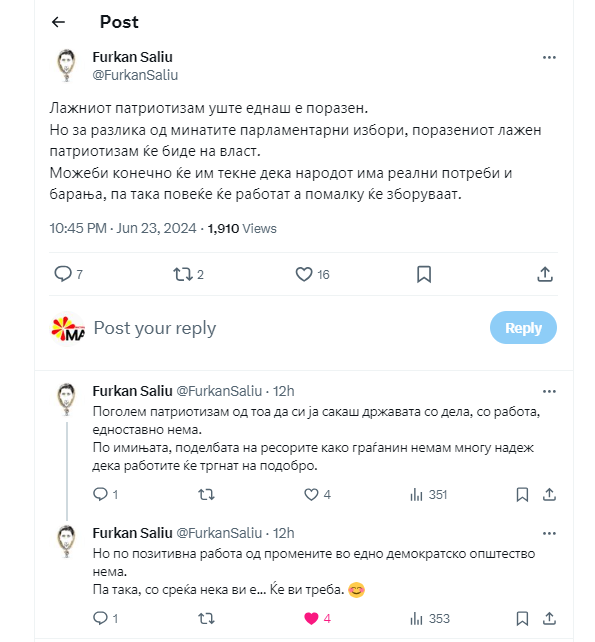The image size is (595, 642).
Task: Open the more options menu on main post
Action: 549,57
